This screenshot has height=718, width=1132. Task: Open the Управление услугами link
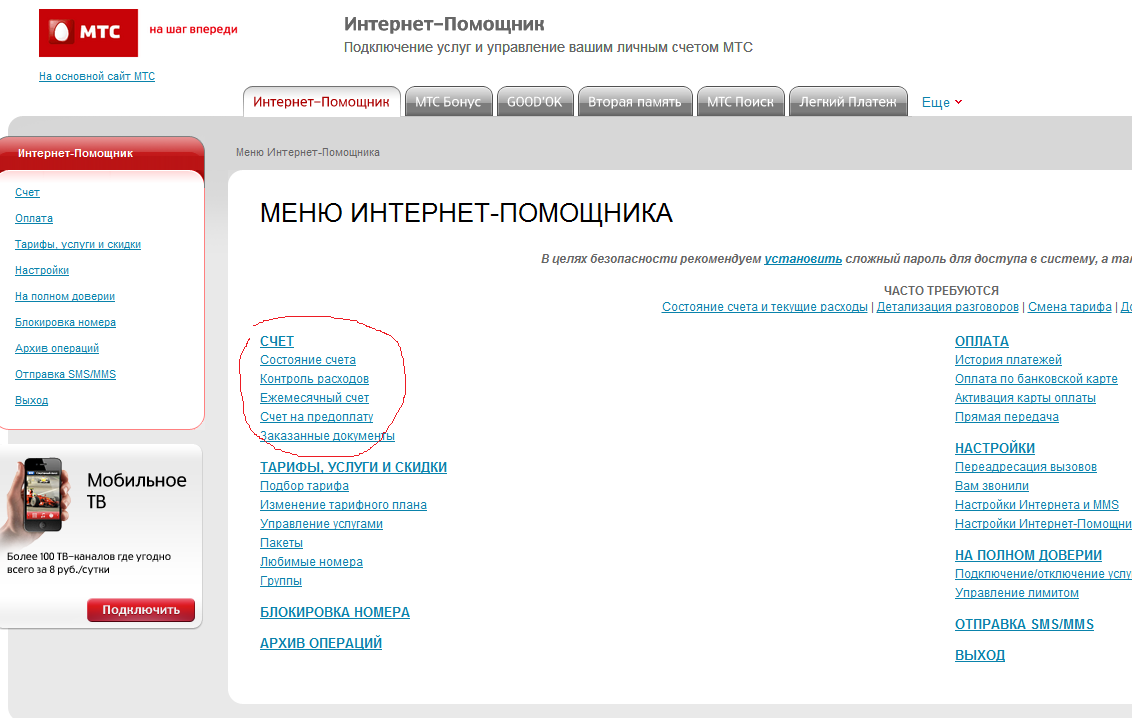point(321,524)
